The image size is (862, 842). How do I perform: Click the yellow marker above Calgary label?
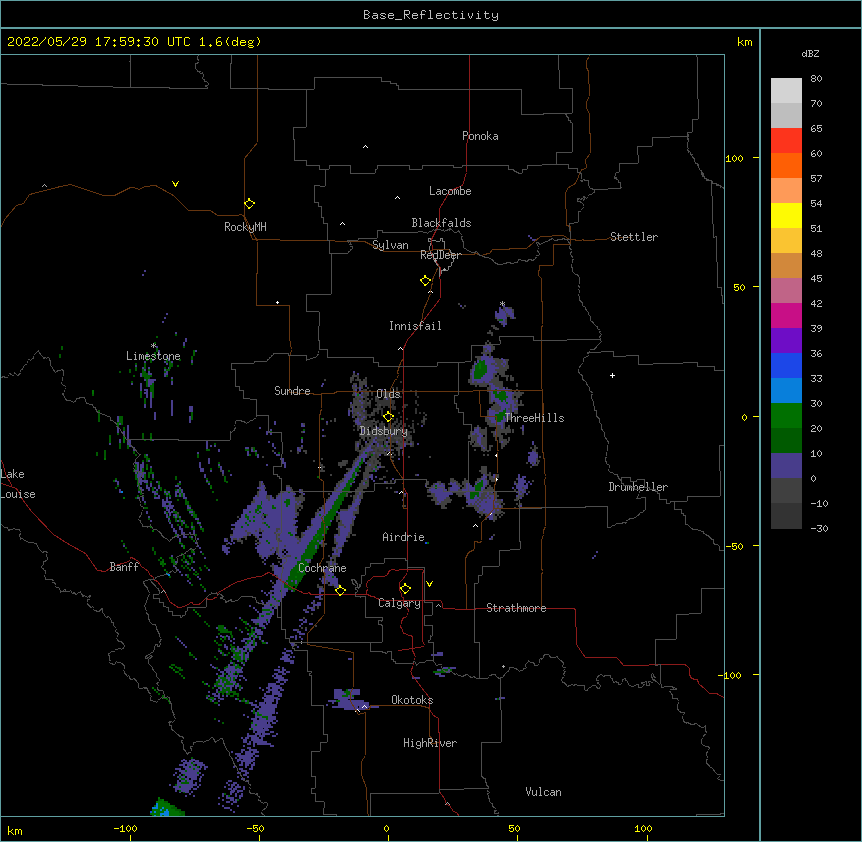tap(405, 588)
